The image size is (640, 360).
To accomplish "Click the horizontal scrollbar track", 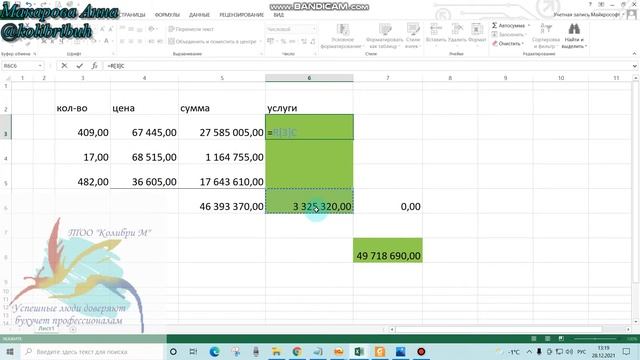I will point(509,329).
